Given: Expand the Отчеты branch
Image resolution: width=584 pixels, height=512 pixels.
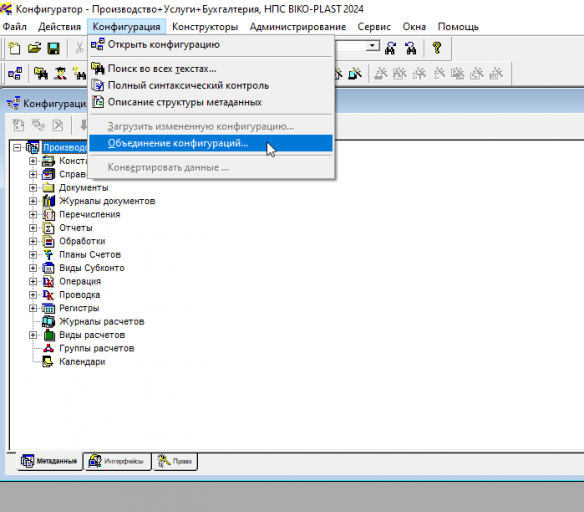Looking at the screenshot, I should pos(33,228).
